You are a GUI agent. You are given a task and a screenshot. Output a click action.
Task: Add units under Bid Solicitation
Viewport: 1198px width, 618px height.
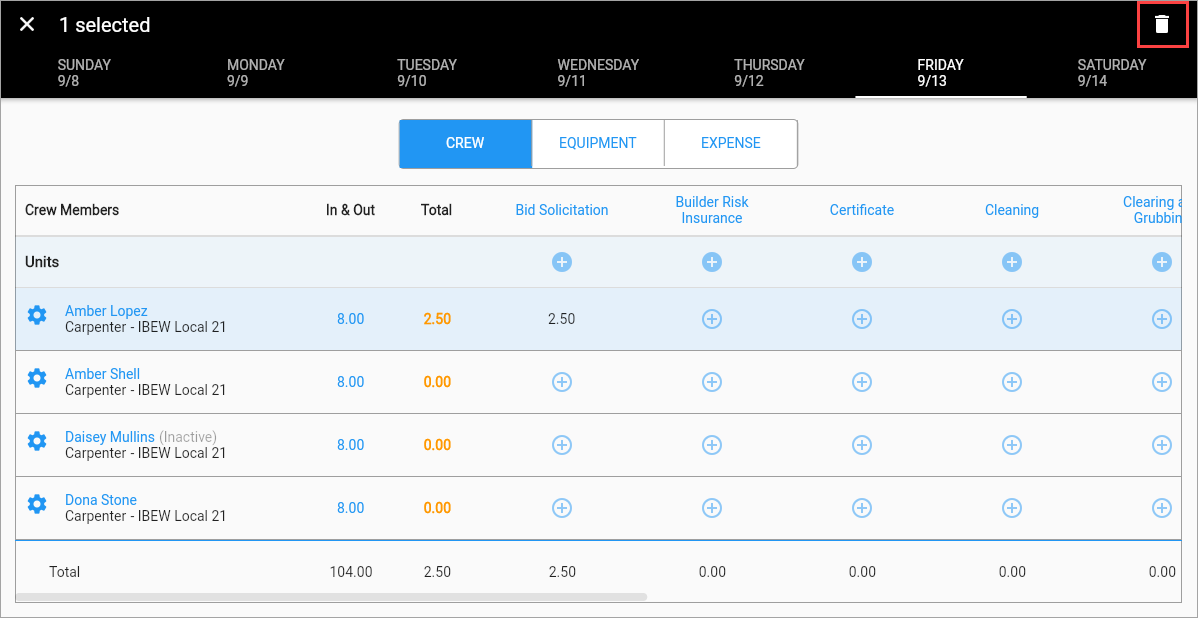[x=562, y=262]
